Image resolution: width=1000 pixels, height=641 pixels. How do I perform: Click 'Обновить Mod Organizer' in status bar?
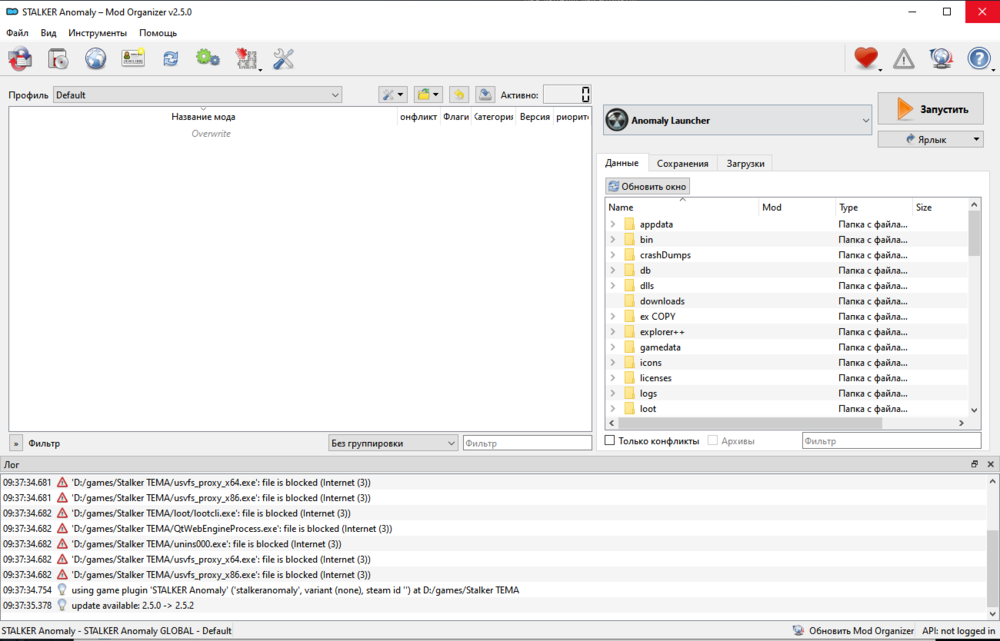[x=853, y=631]
